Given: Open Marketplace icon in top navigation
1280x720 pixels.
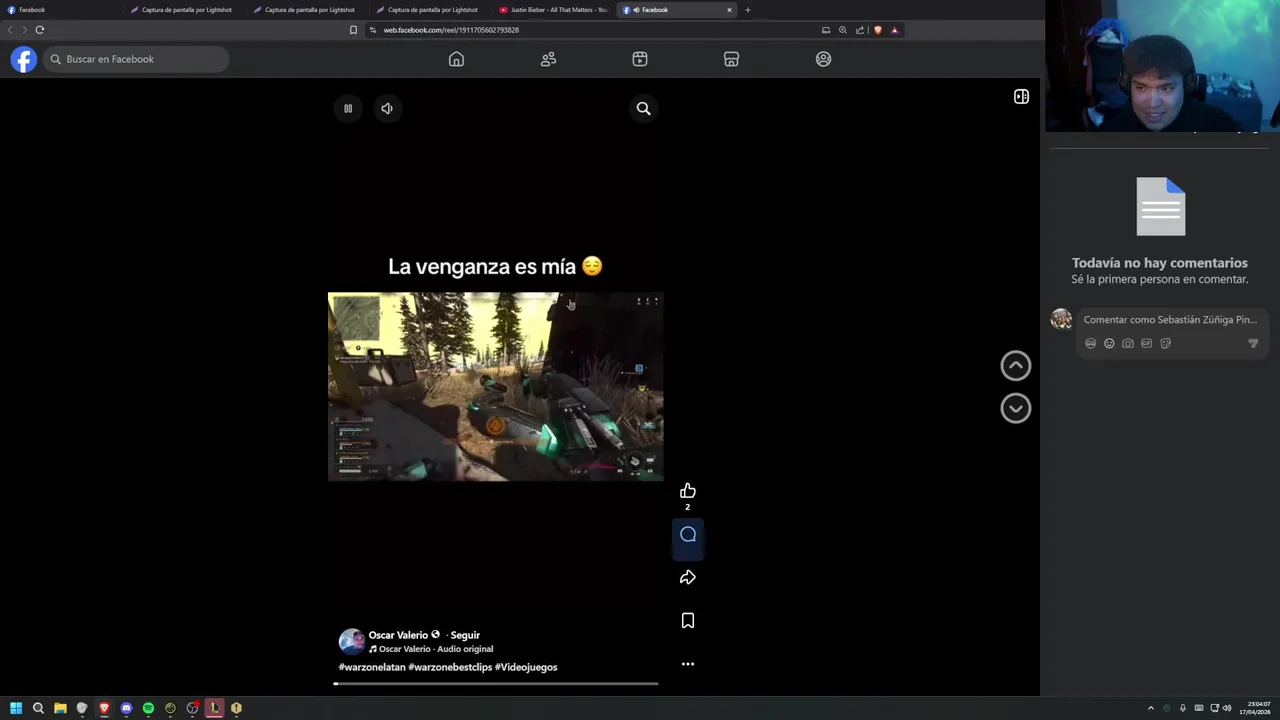Looking at the screenshot, I should click(x=731, y=59).
